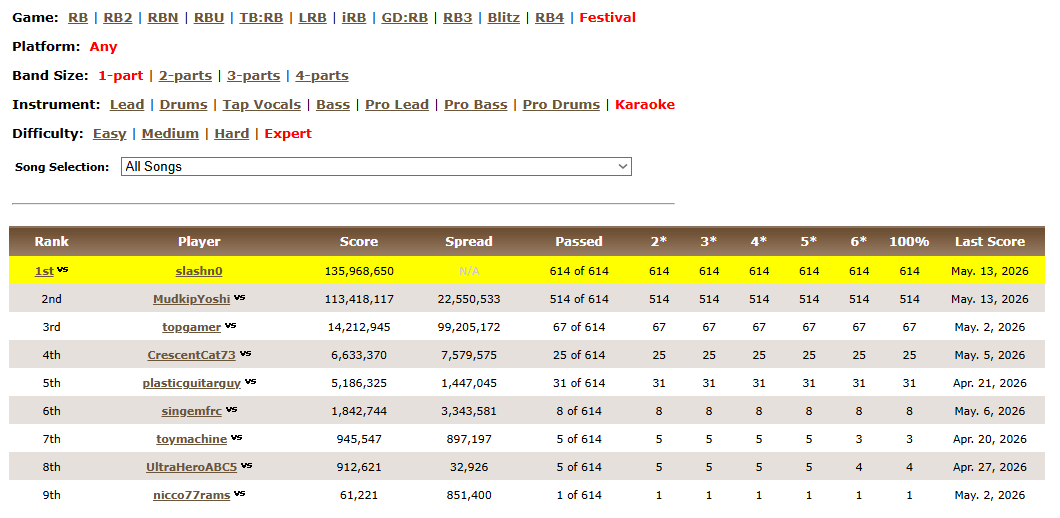
Task: Click the Spread column header
Action: (x=468, y=241)
